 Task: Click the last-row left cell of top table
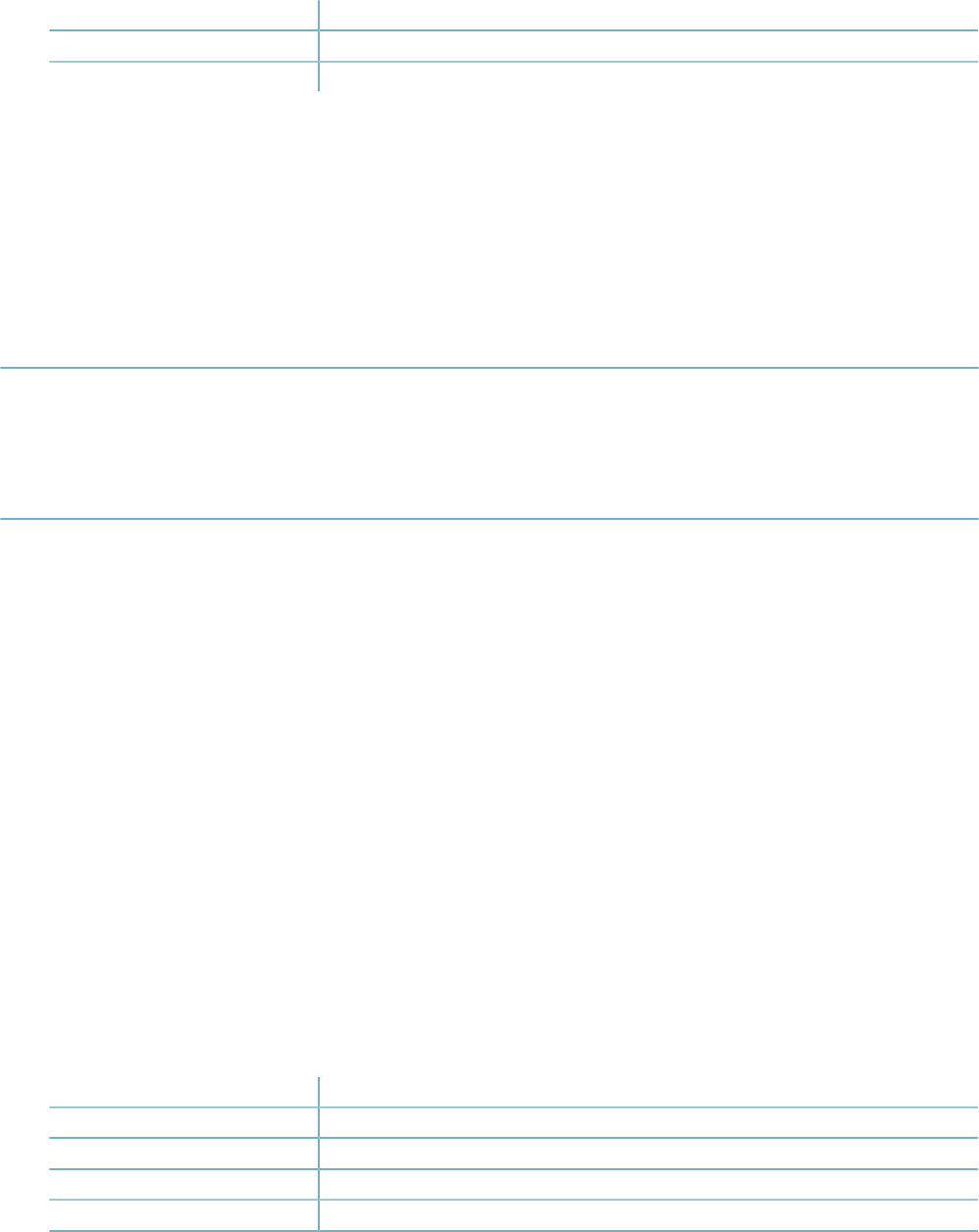pyautogui.click(x=183, y=77)
